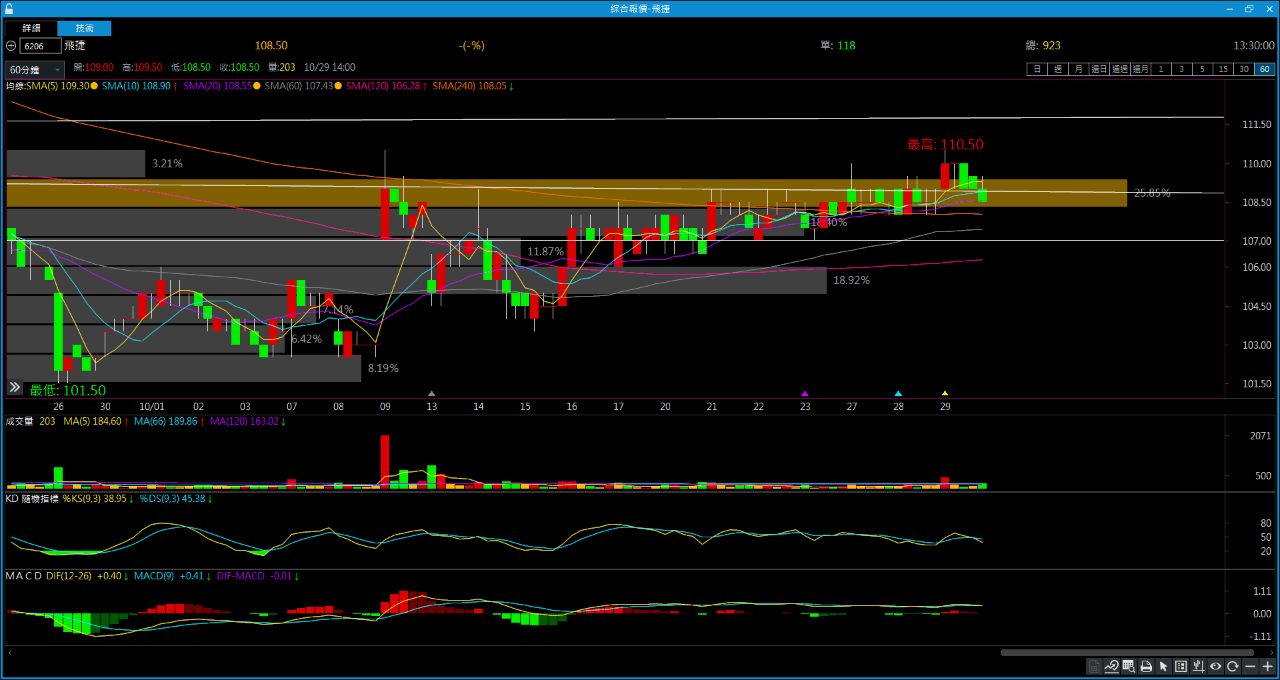Zoom out chart with minus icon

pyautogui.click(x=1250, y=666)
